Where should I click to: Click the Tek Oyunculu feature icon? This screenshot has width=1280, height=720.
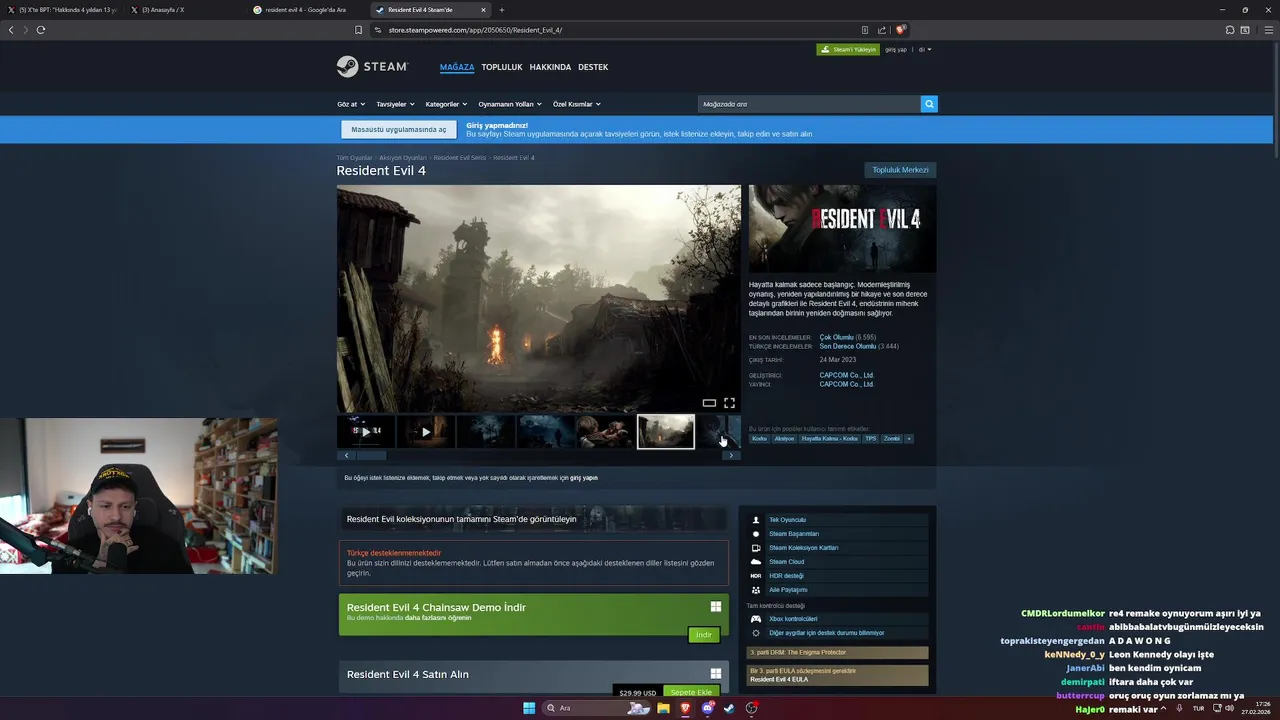pyautogui.click(x=756, y=520)
